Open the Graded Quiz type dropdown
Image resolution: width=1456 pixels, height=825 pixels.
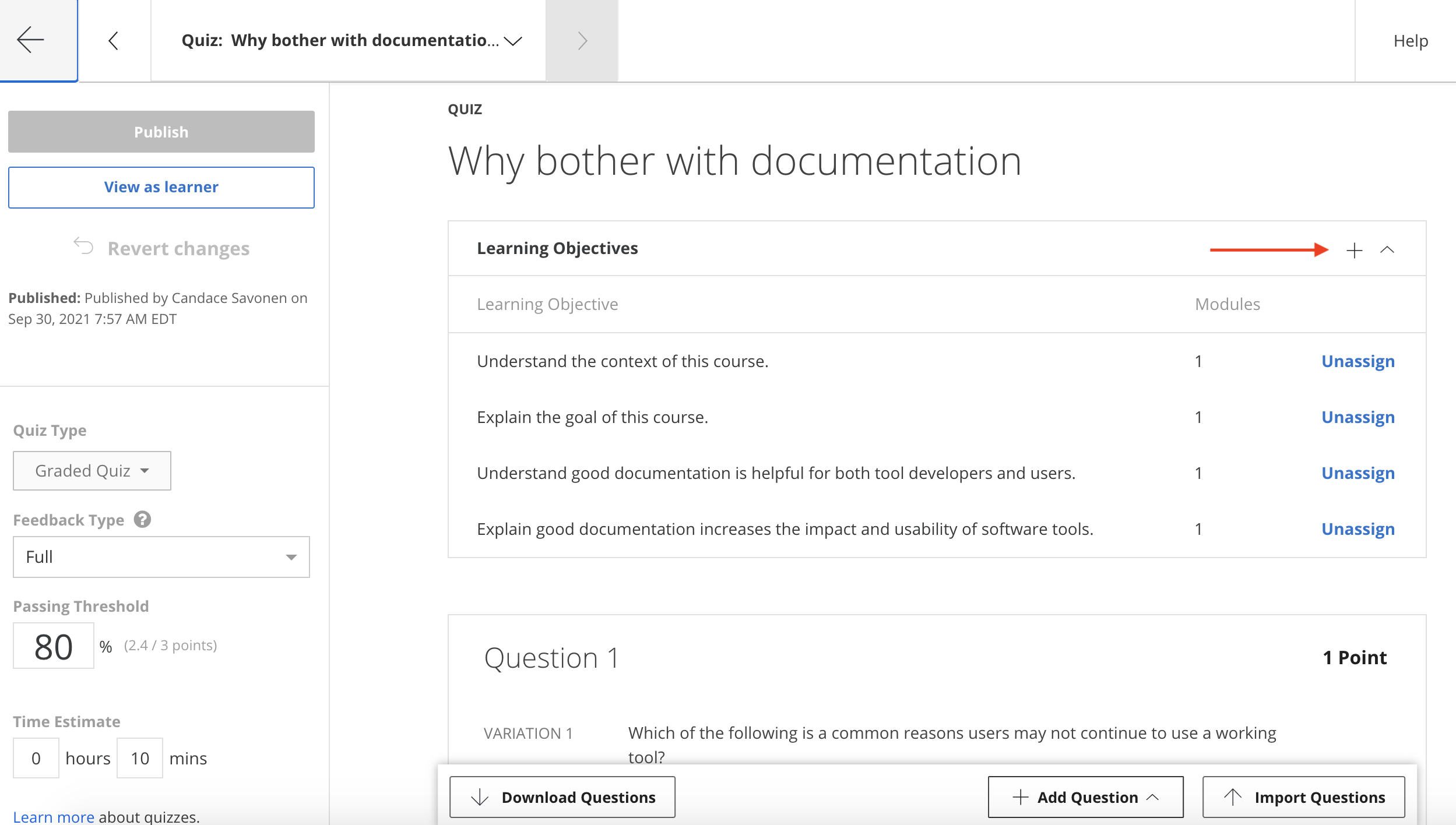point(92,471)
